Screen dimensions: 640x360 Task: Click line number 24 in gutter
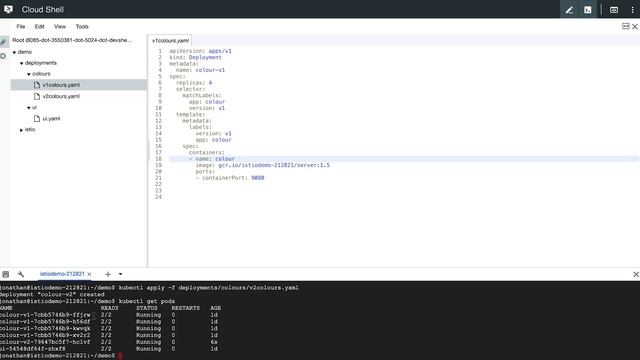(x=158, y=197)
